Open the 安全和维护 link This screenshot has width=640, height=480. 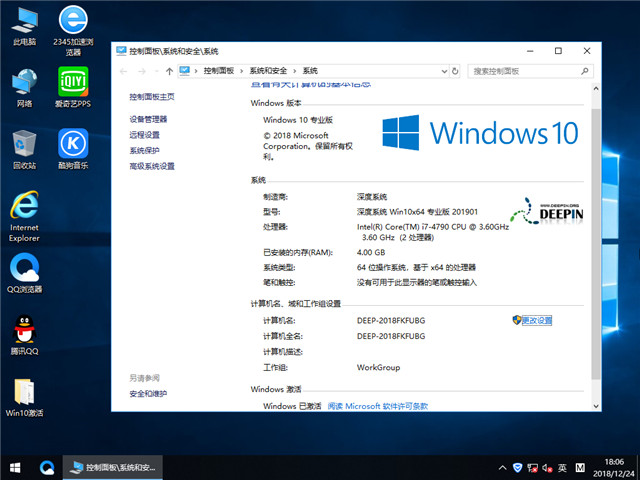tap(148, 394)
